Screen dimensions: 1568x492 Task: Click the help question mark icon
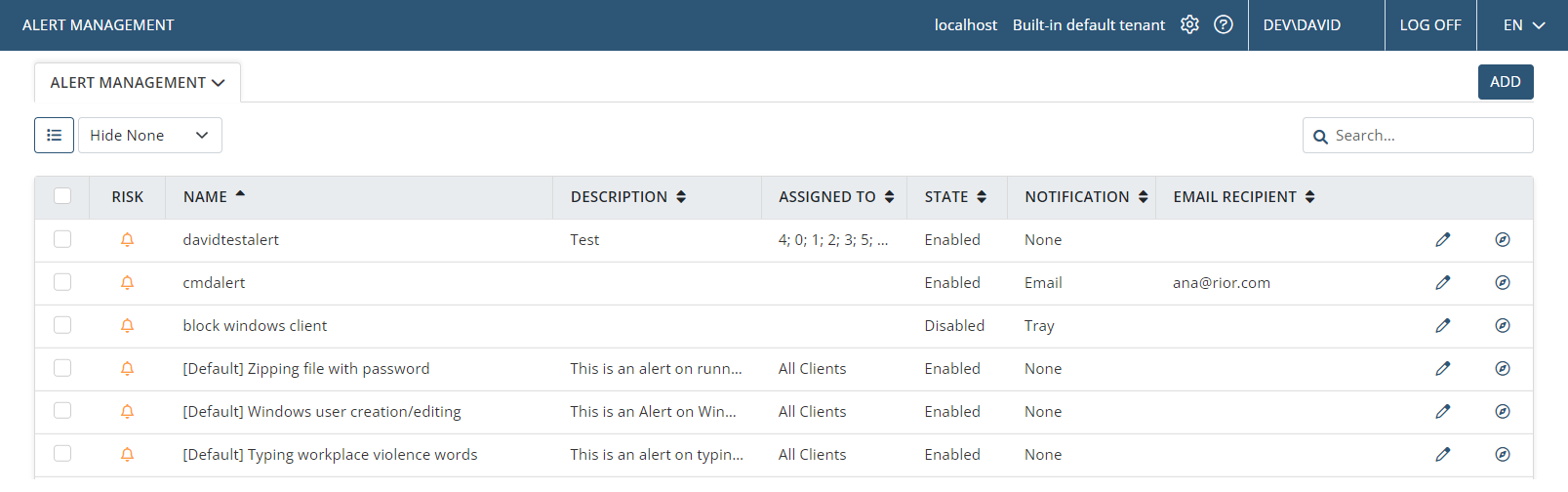(1223, 24)
